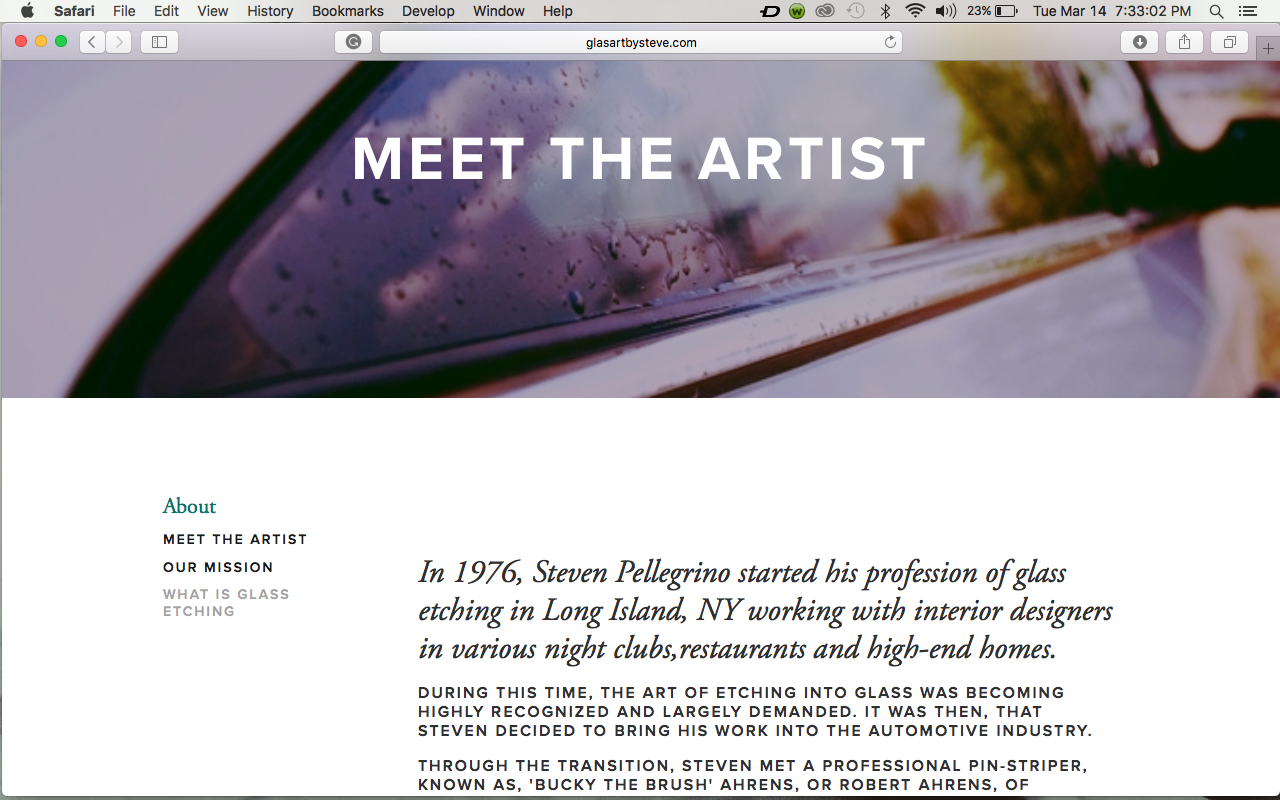Open the History menu
This screenshot has width=1280, height=800.
point(270,11)
